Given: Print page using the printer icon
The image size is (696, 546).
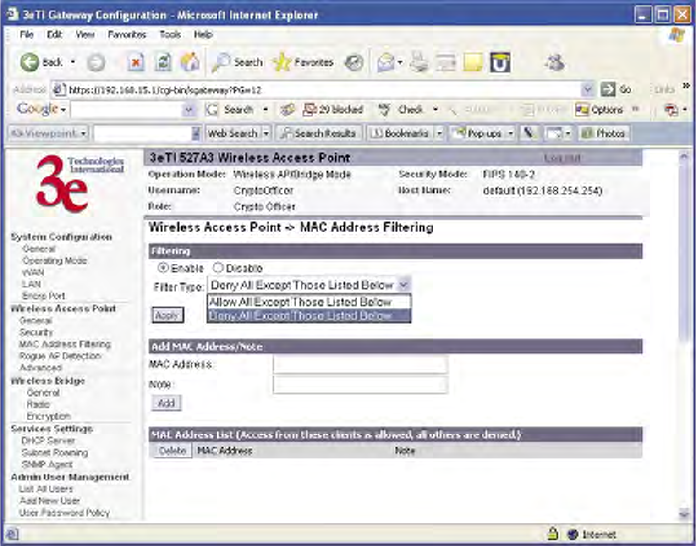Looking at the screenshot, I should (419, 63).
